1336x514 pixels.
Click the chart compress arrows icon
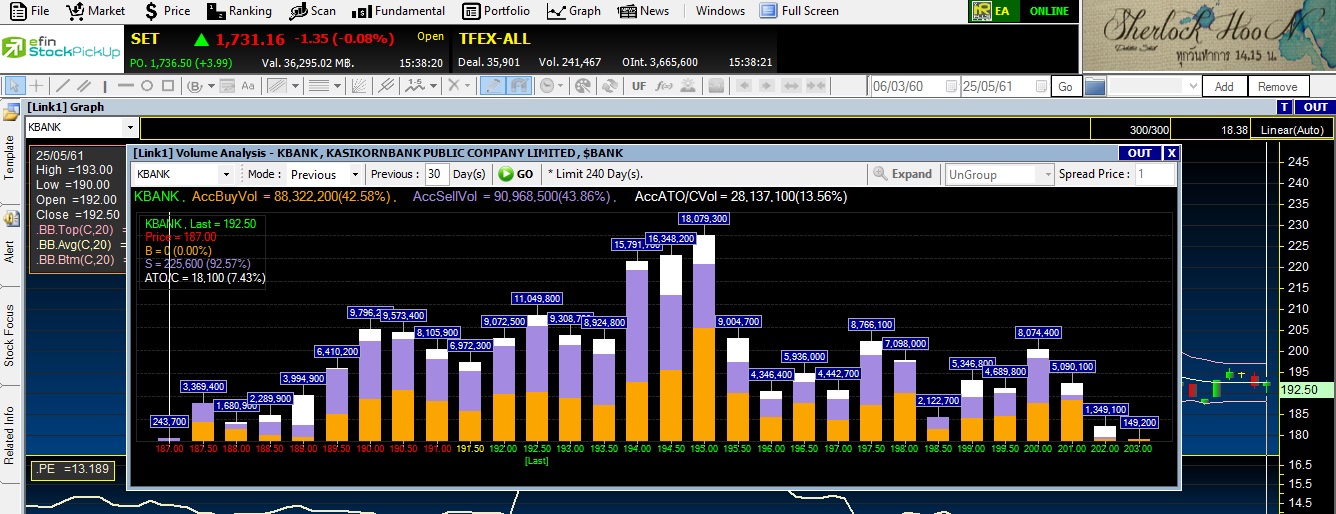[x=816, y=85]
